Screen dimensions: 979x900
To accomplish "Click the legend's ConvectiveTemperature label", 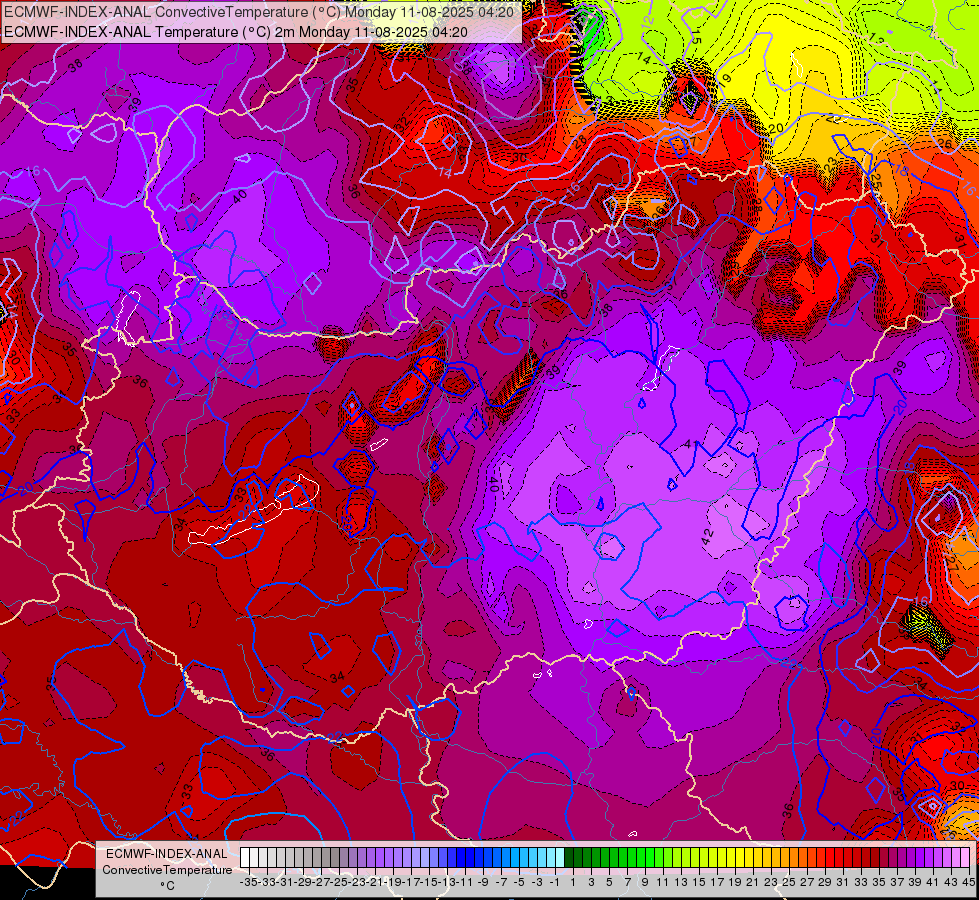I will click(167, 870).
